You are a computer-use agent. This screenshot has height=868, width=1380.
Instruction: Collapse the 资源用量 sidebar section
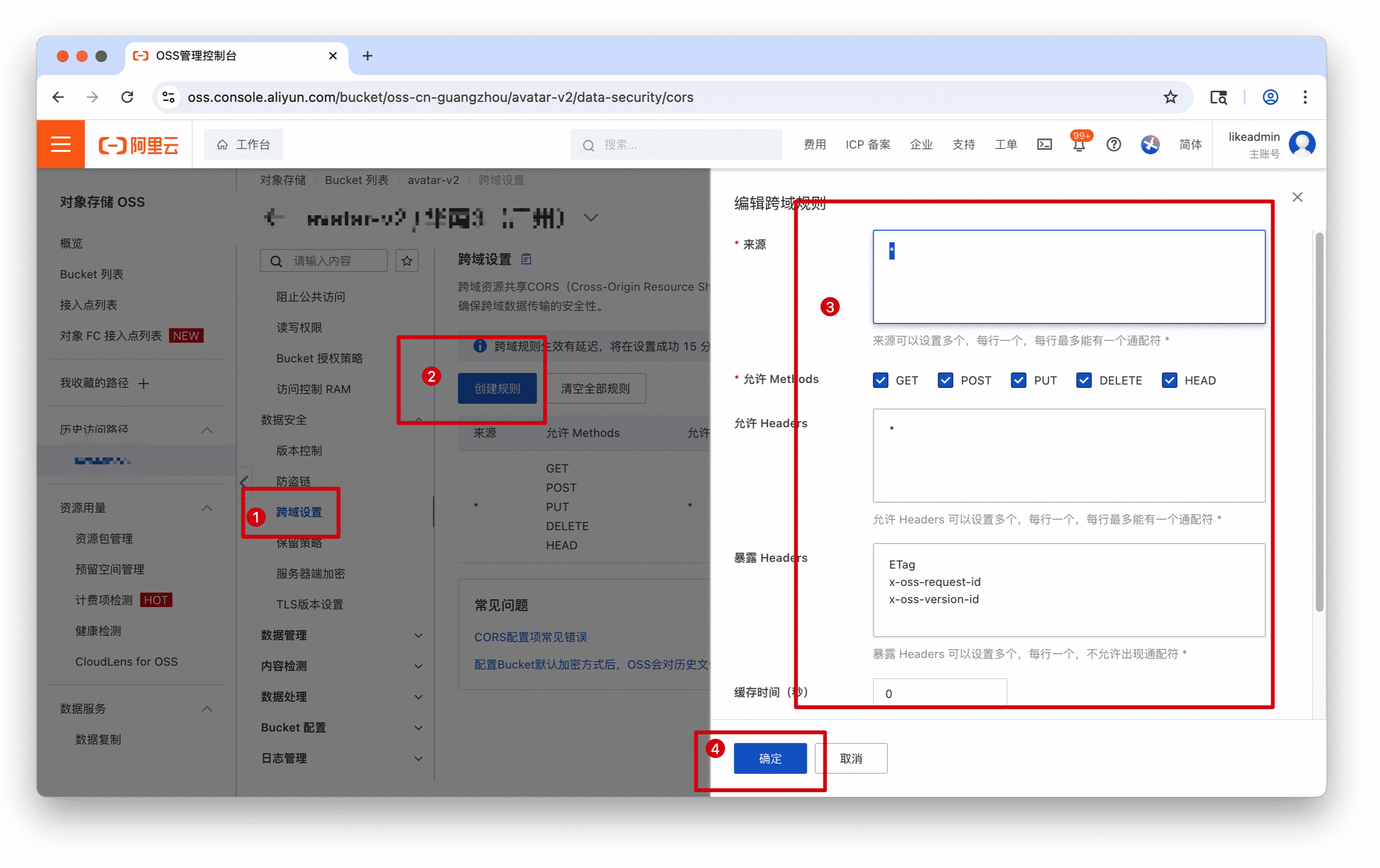point(207,508)
